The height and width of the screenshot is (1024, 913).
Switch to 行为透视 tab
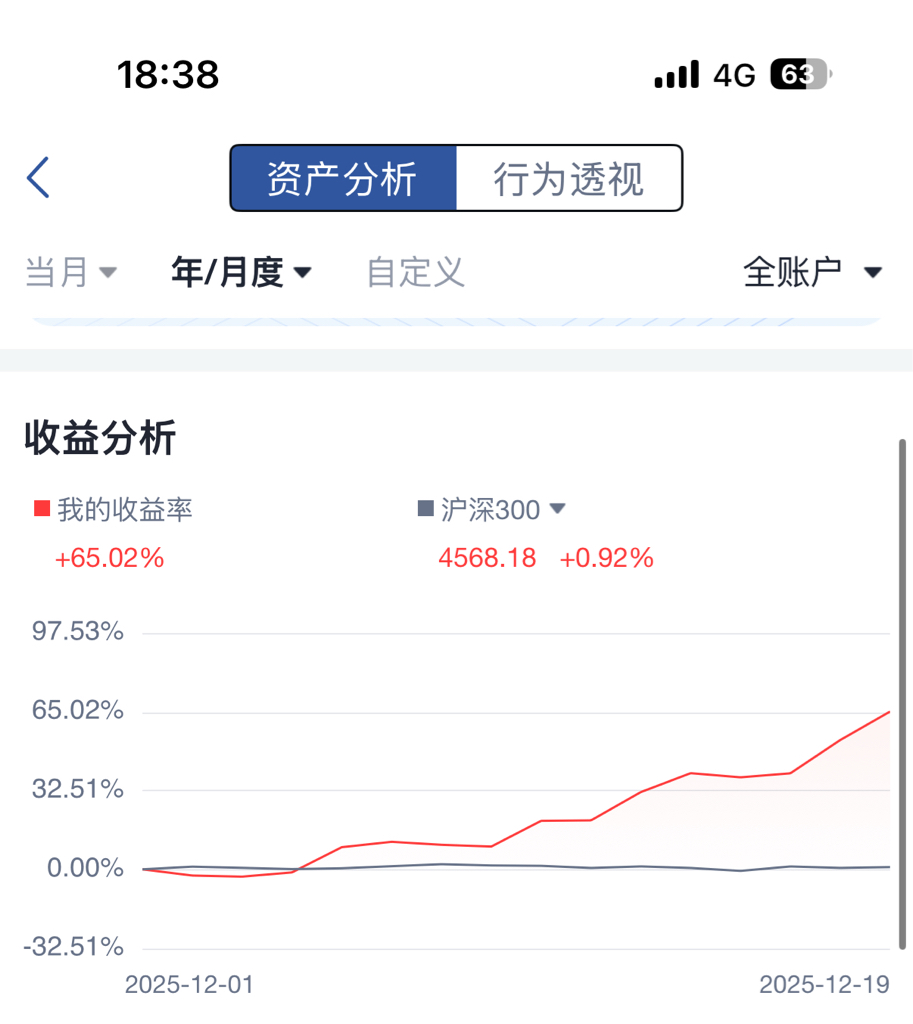[x=568, y=179]
